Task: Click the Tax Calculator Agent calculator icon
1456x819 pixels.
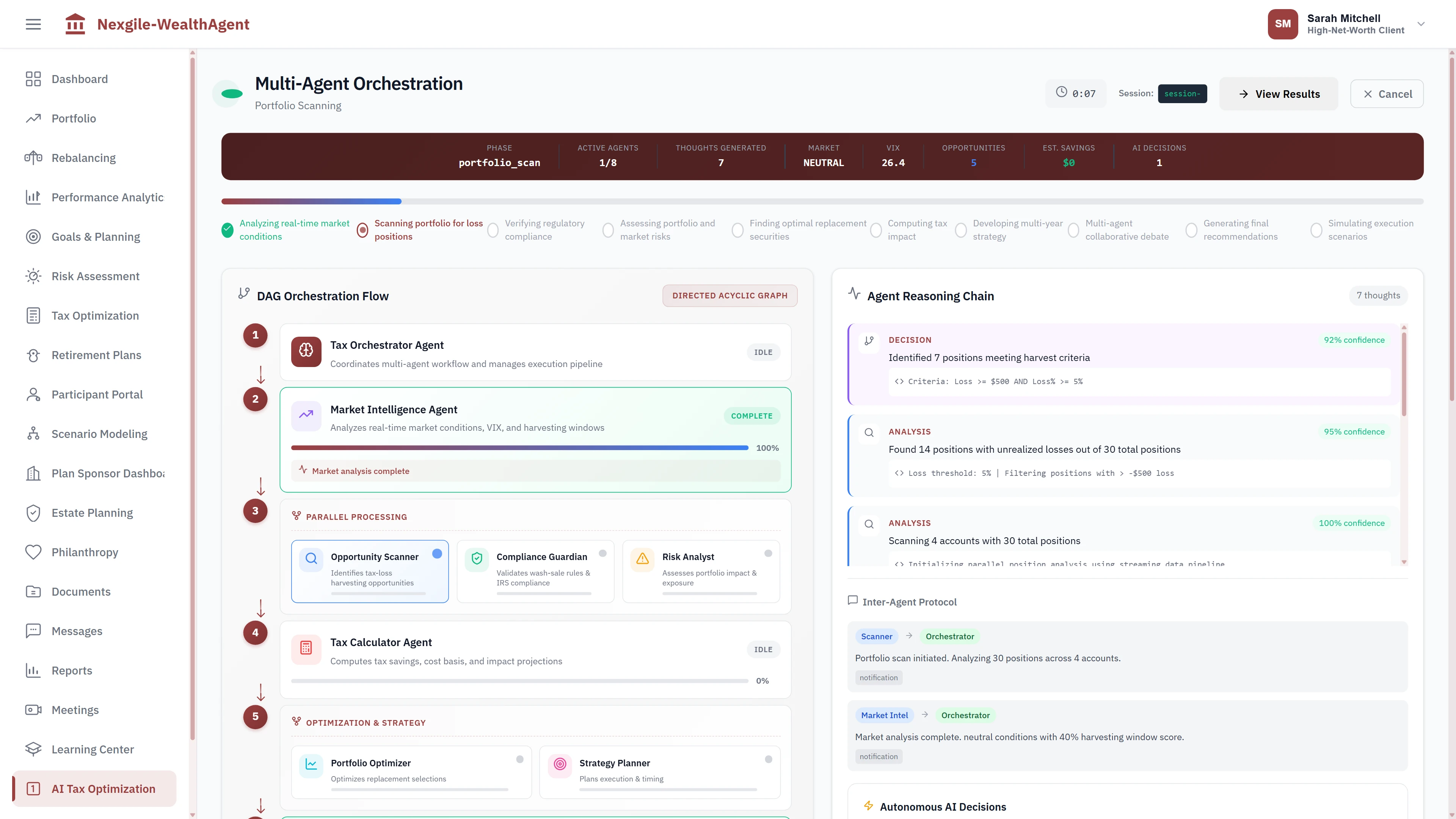Action: tap(306, 649)
